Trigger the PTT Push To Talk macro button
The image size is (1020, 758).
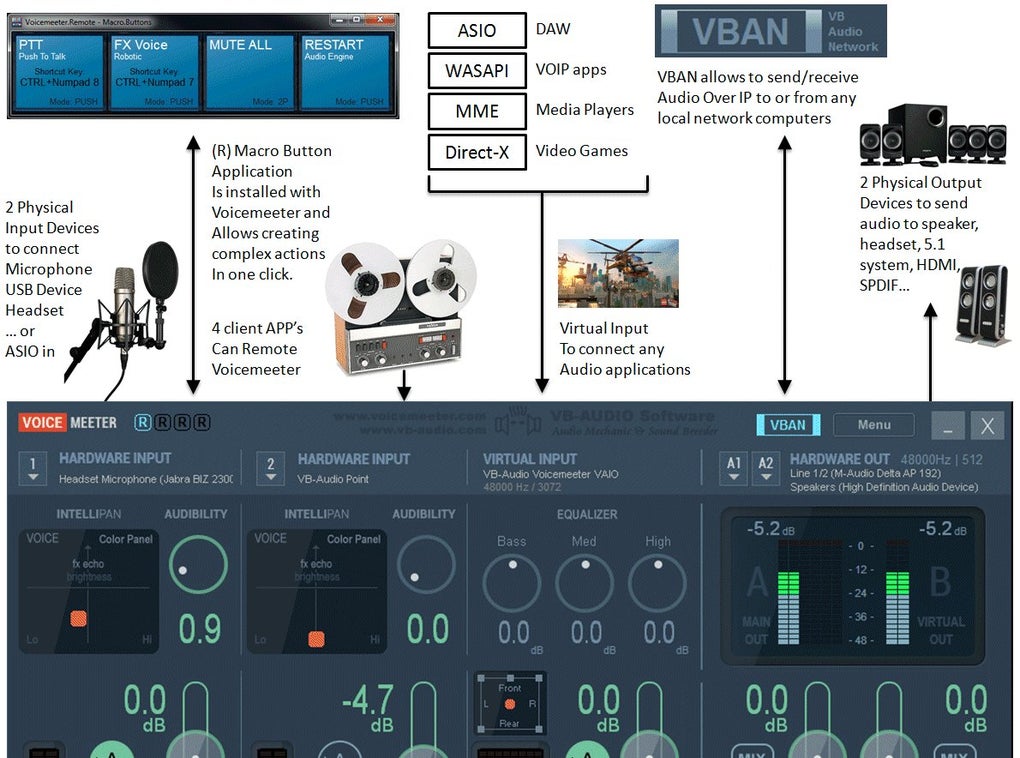tap(59, 72)
